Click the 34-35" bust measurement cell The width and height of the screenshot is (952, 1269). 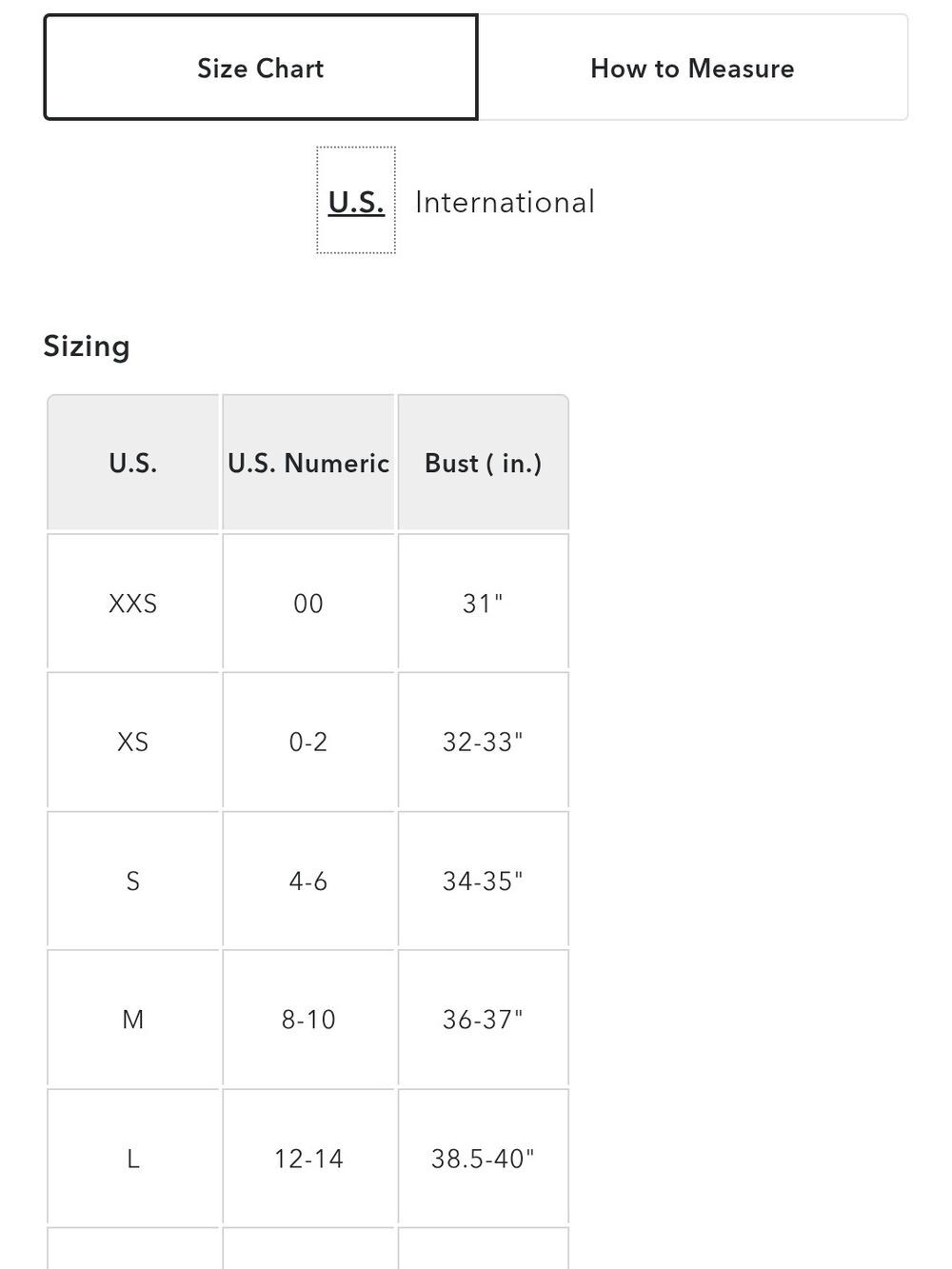(484, 881)
